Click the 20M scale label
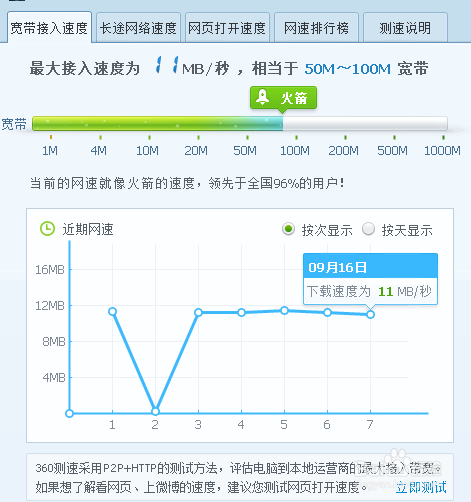Image resolution: width=471 pixels, height=502 pixels. pyautogui.click(x=196, y=151)
